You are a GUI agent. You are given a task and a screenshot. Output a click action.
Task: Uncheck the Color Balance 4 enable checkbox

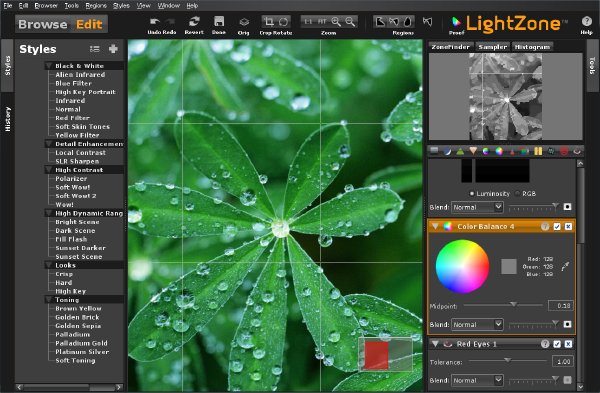[x=557, y=227]
